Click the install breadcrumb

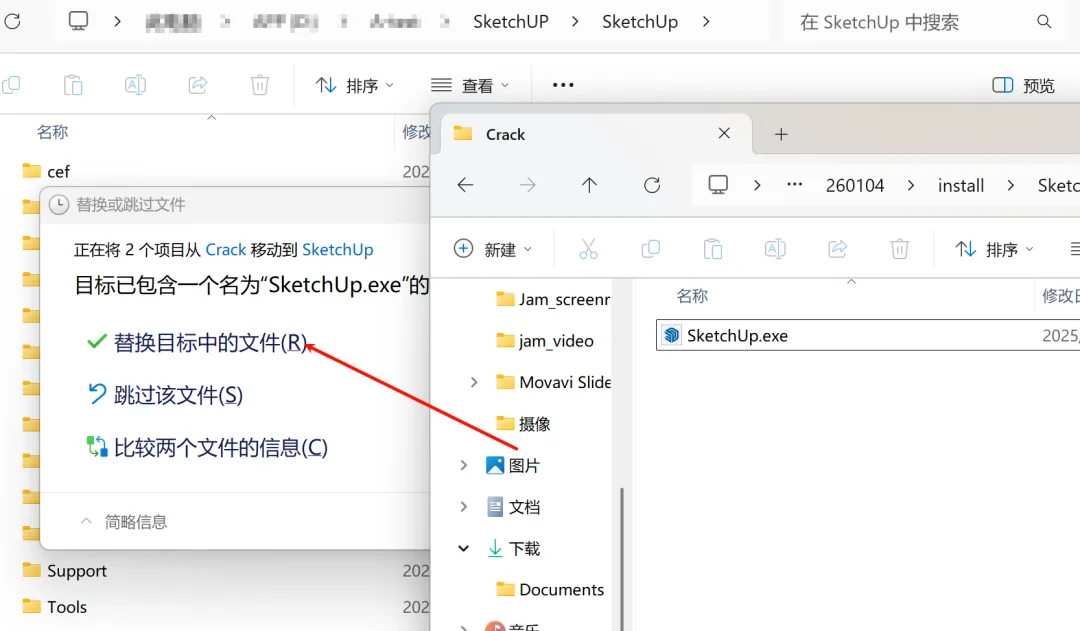point(961,185)
